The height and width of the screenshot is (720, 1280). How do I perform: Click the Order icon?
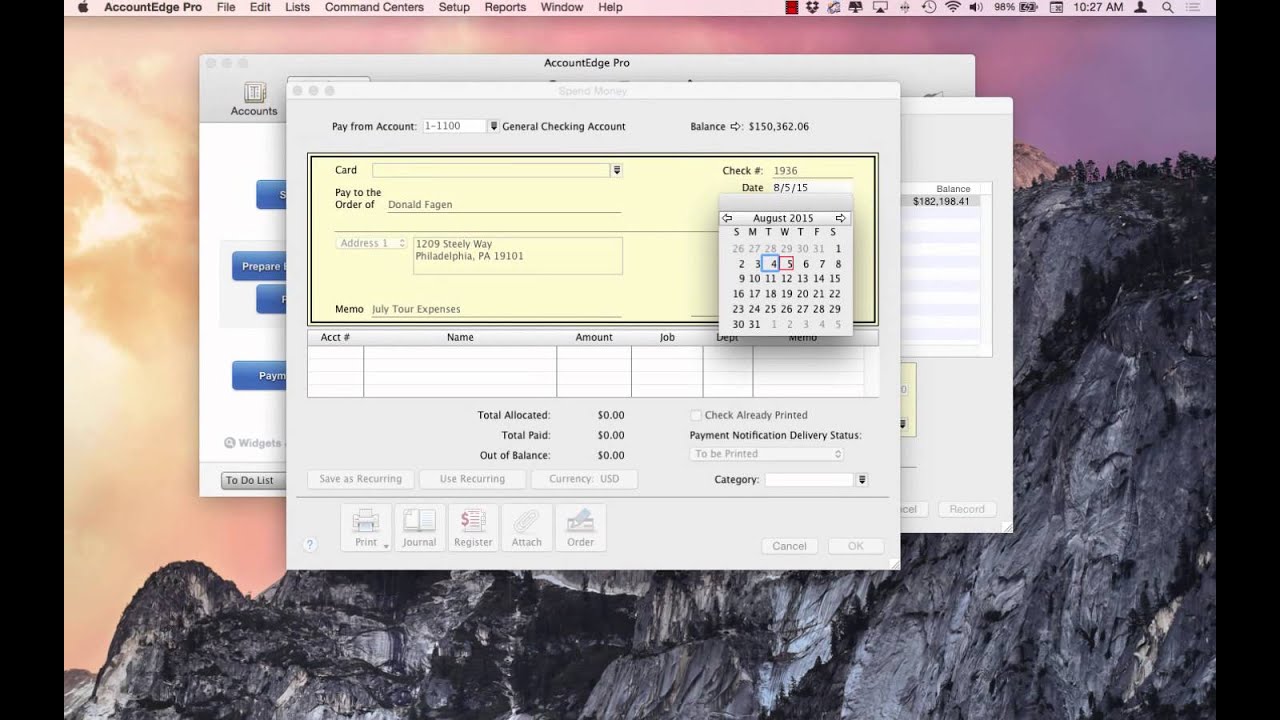coord(581,527)
